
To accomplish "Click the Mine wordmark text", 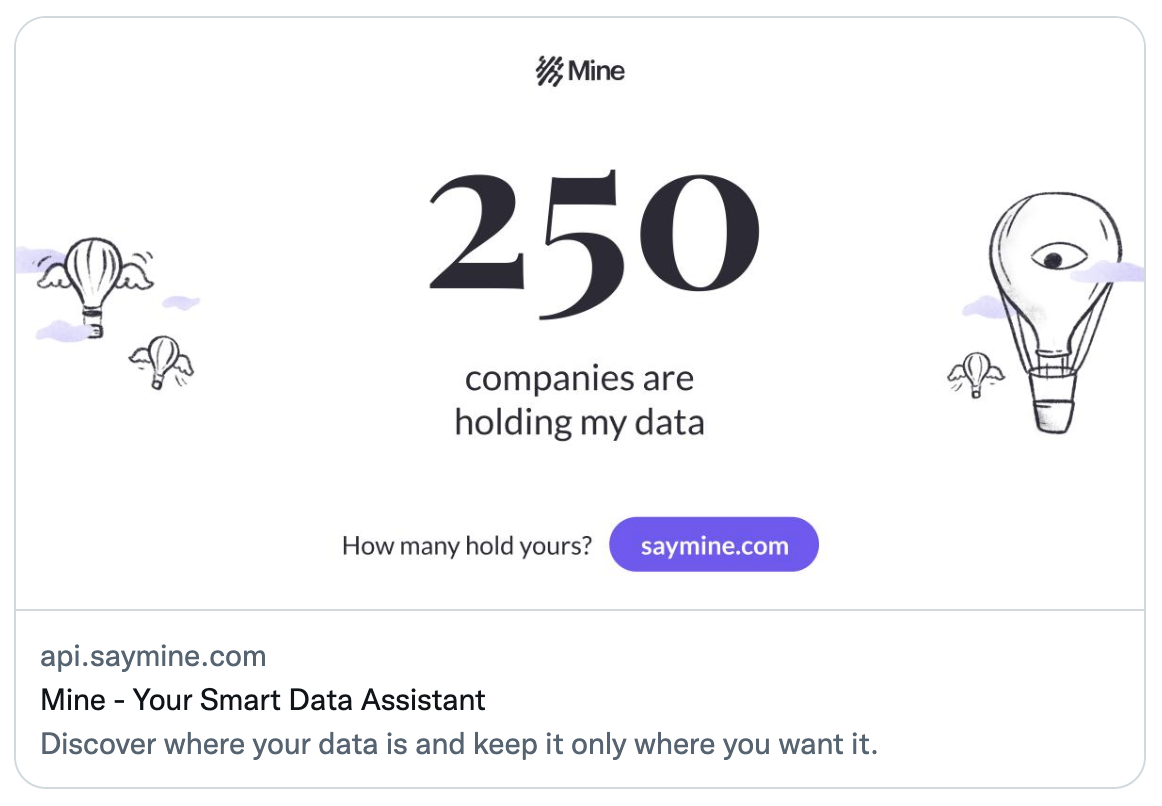I will (x=596, y=71).
